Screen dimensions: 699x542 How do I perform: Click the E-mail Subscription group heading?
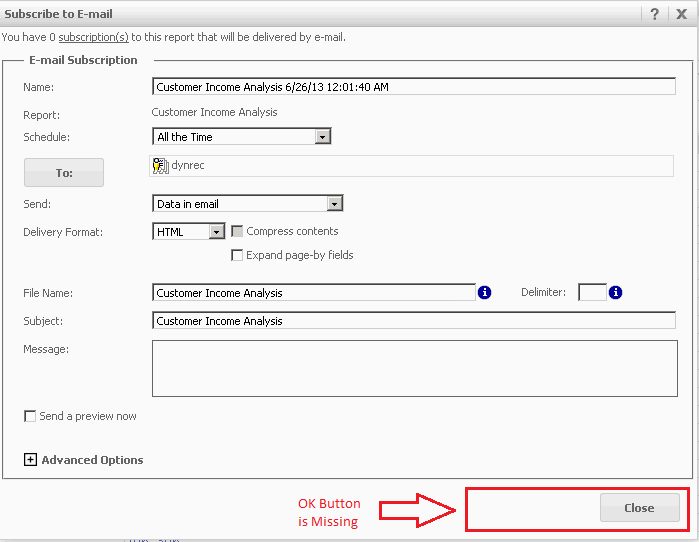83,60
